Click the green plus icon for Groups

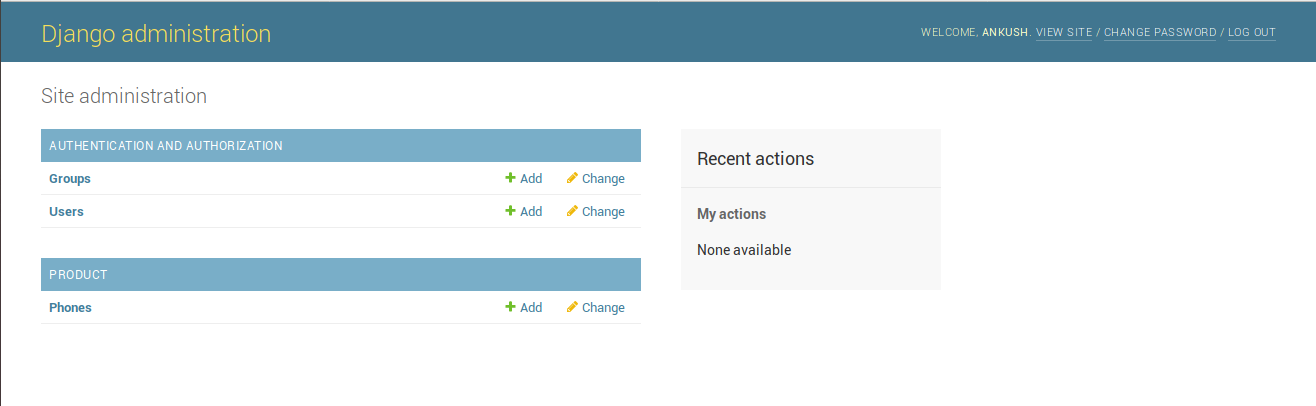(x=510, y=178)
